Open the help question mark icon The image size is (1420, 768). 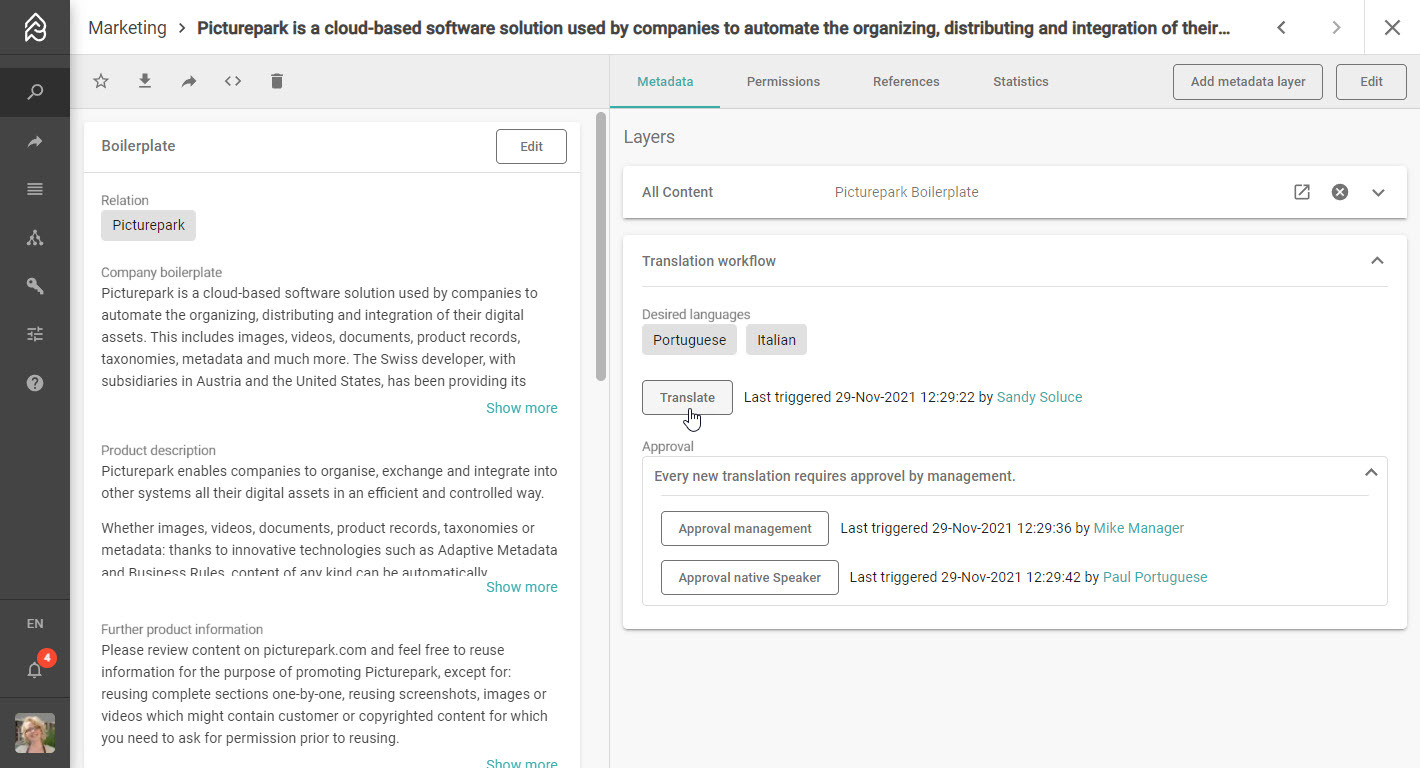click(x=35, y=383)
